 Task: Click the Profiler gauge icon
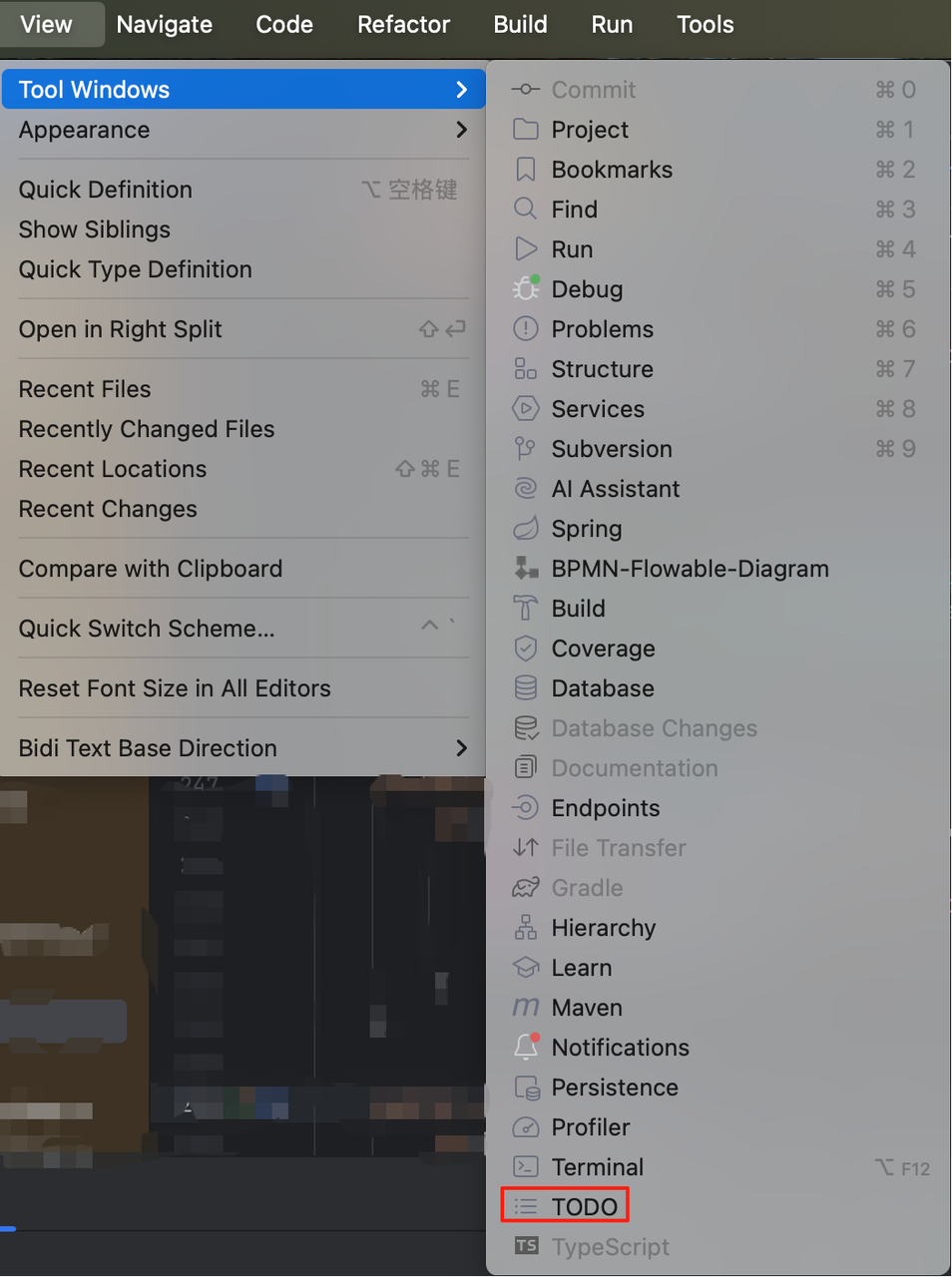(x=526, y=1127)
